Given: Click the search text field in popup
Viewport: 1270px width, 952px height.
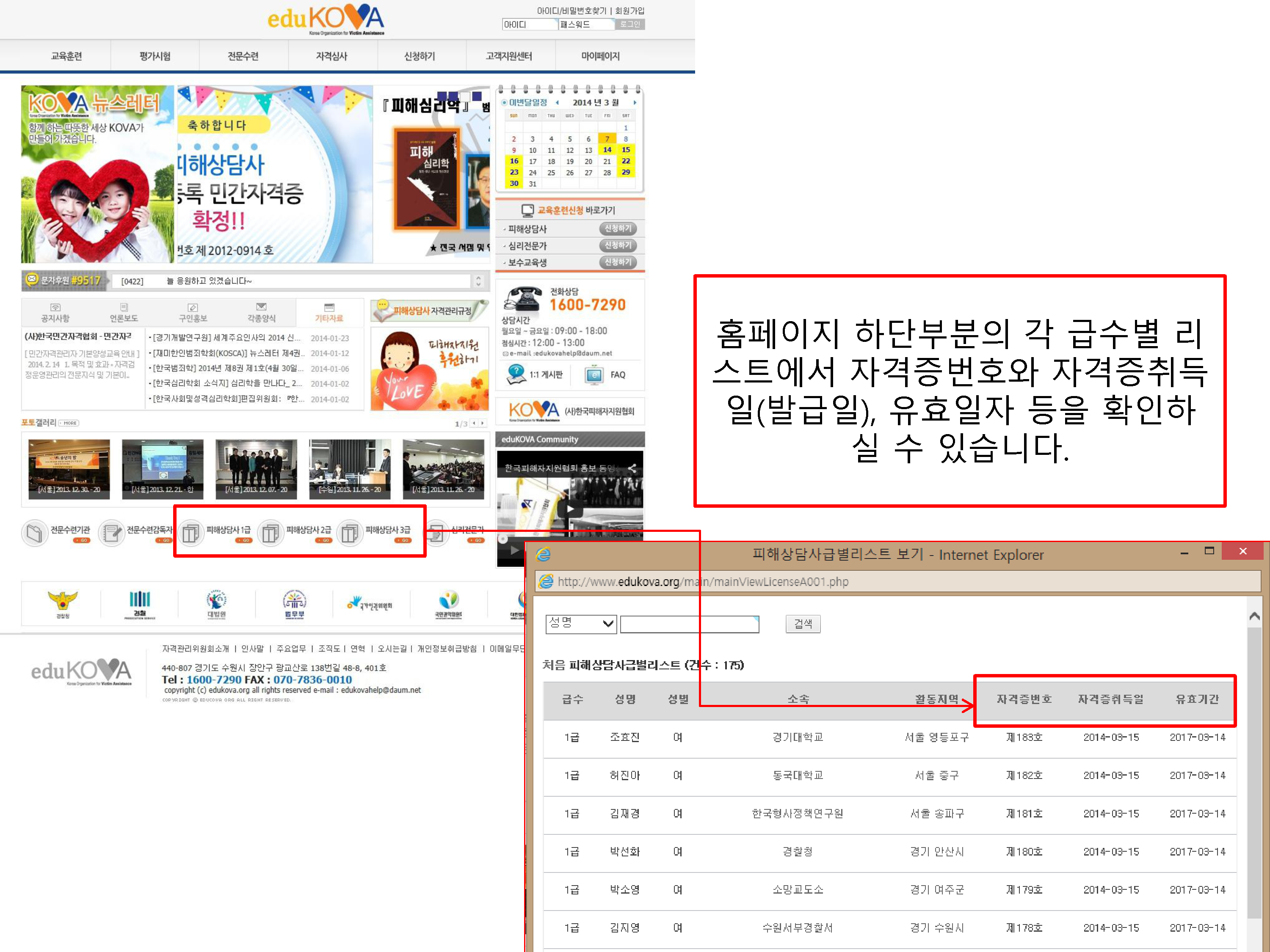Looking at the screenshot, I should click(x=690, y=624).
